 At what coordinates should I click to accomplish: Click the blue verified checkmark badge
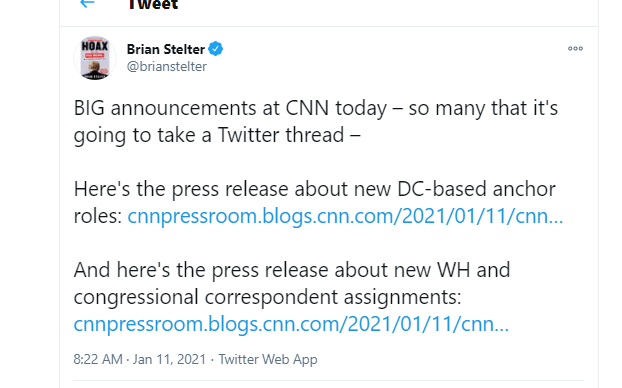pyautogui.click(x=215, y=49)
